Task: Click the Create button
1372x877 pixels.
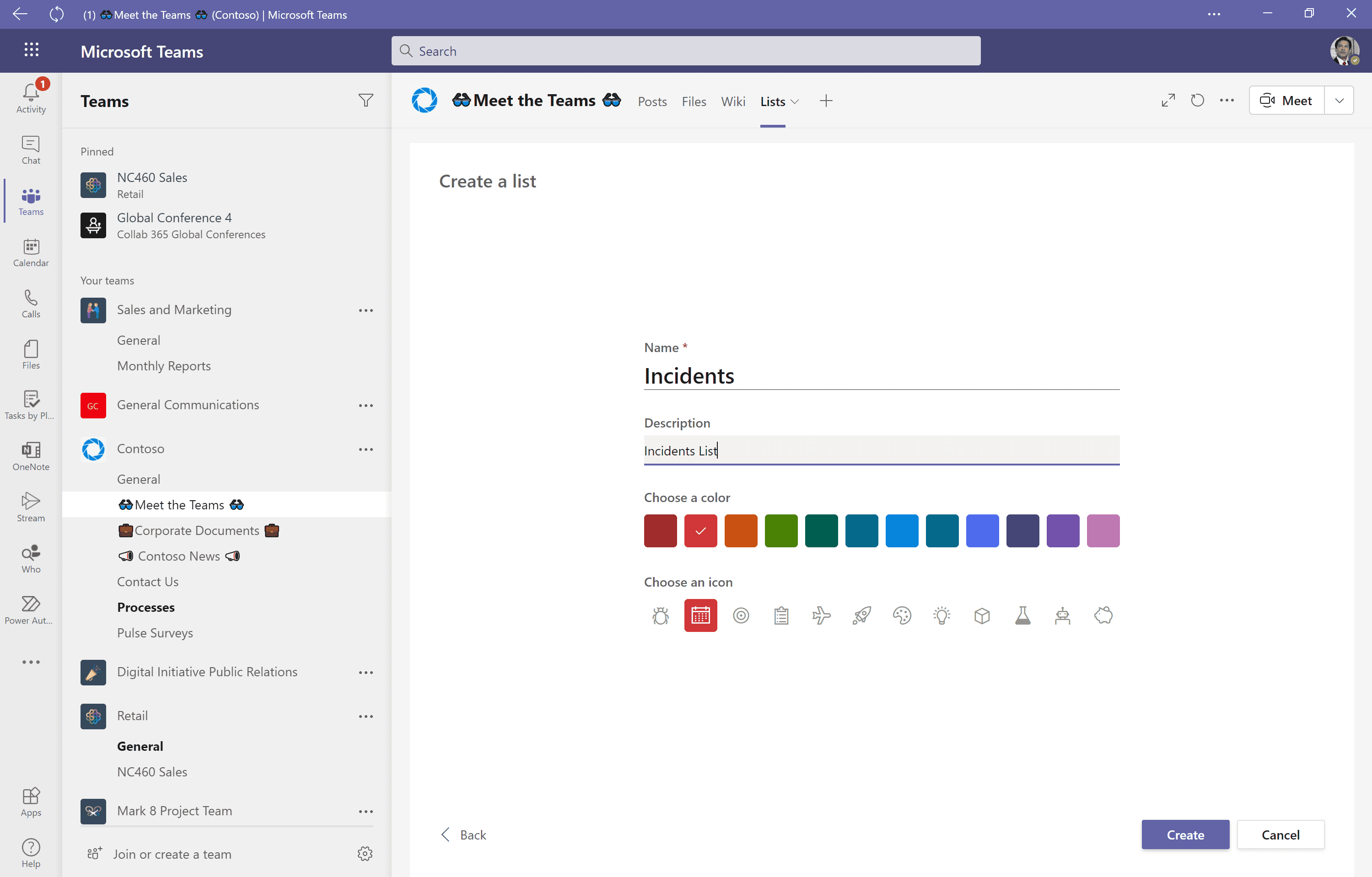Action: (x=1185, y=835)
